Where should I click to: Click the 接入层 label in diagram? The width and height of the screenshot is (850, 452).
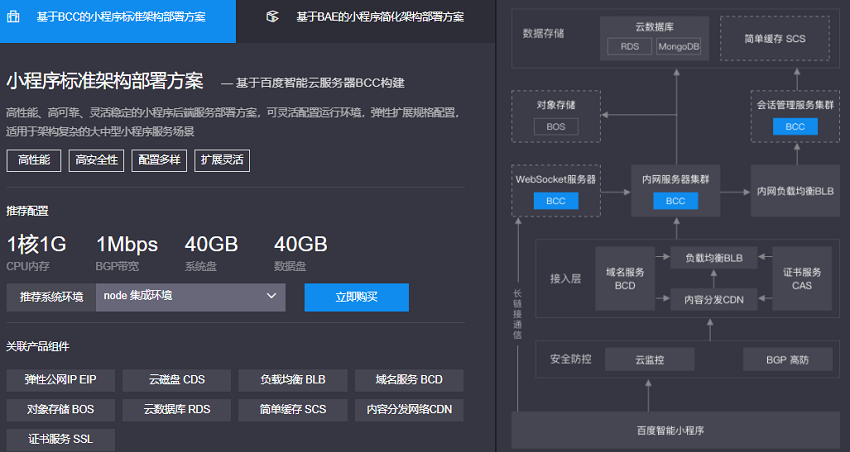[565, 279]
